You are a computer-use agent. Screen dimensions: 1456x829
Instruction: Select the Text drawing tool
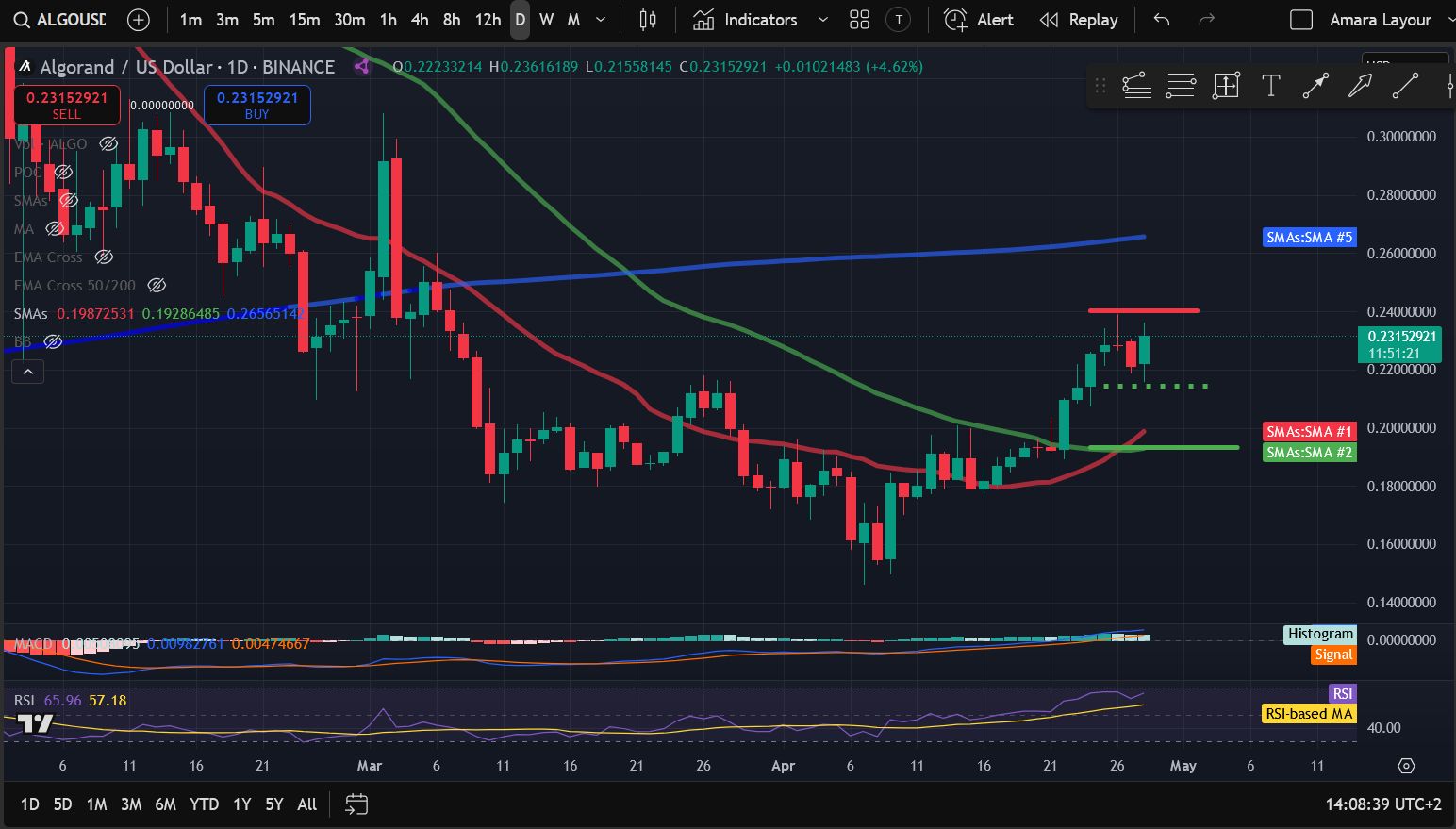[x=1270, y=86]
